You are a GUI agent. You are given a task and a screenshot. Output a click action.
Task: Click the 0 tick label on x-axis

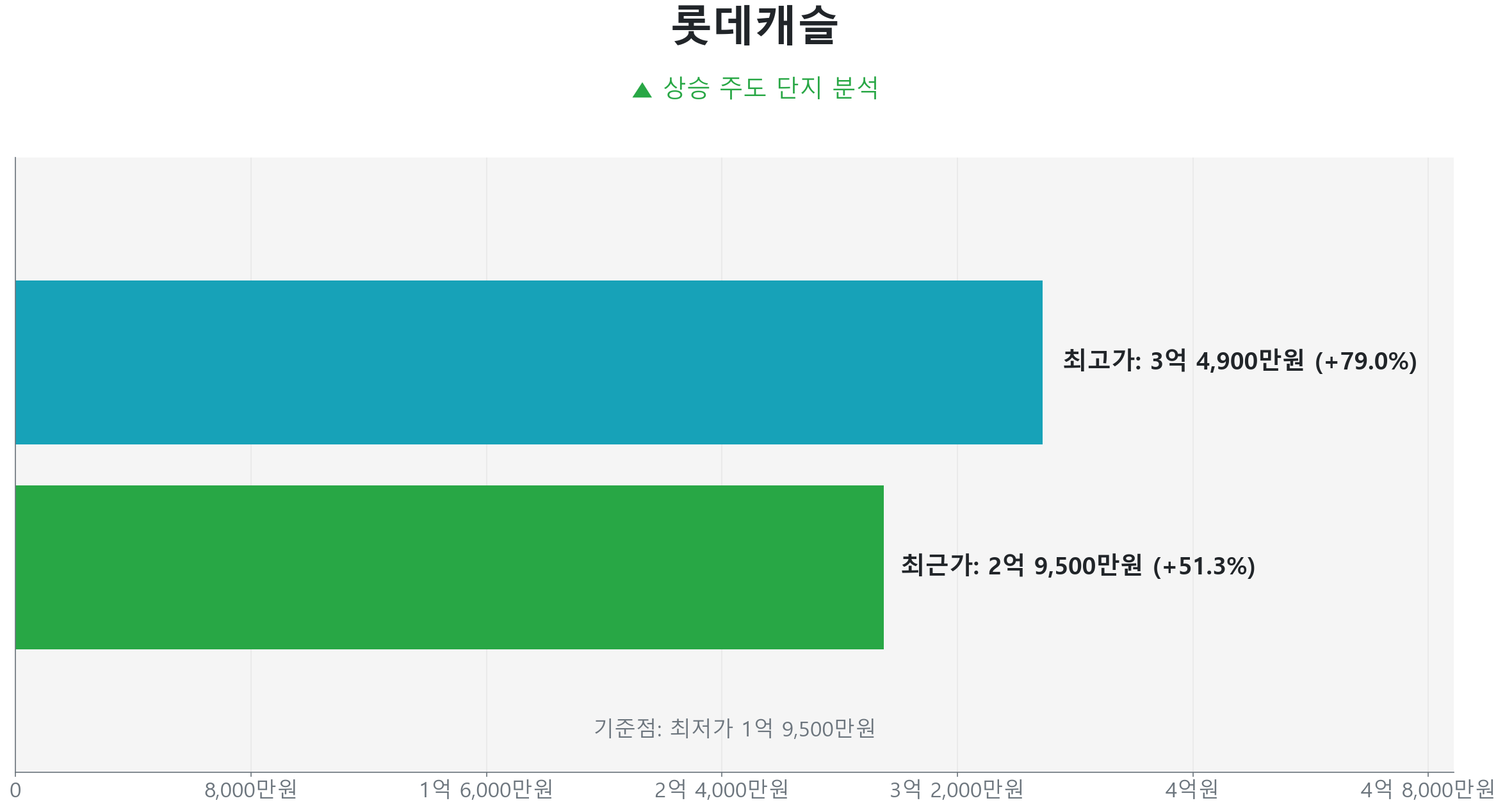coord(15,791)
